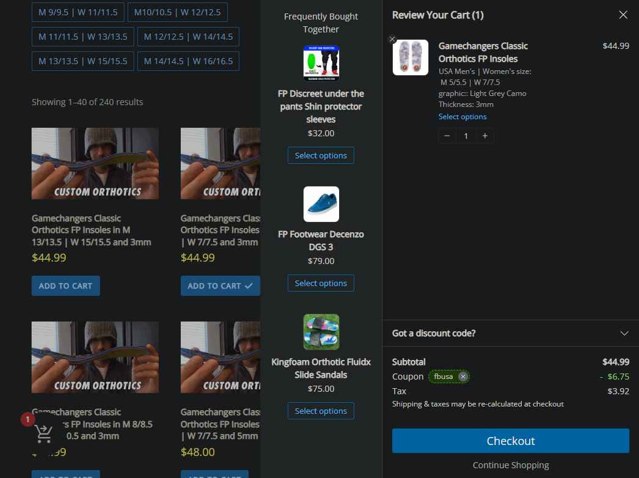Click 'Showing 1–40 of 240 results' text
This screenshot has width=639, height=478.
click(x=87, y=102)
